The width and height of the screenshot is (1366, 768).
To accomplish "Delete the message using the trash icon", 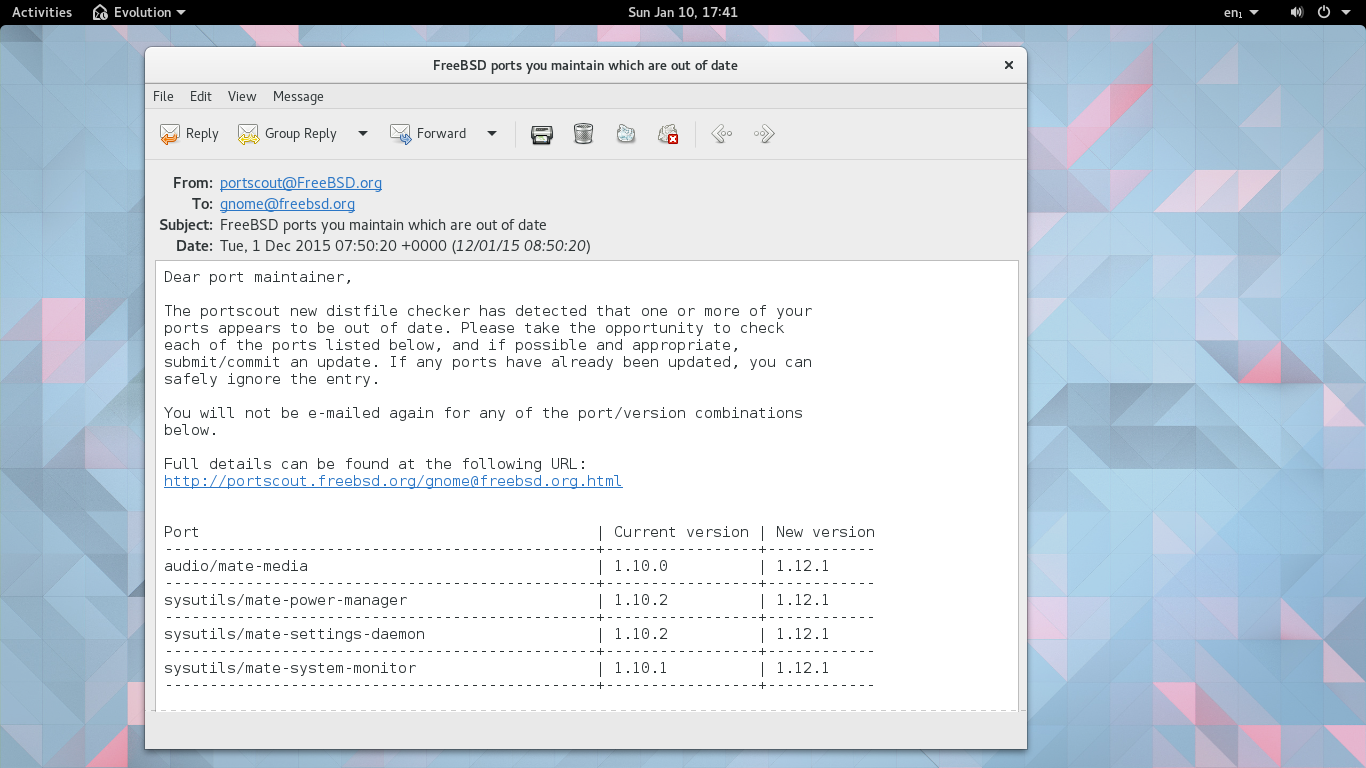I will 584,134.
